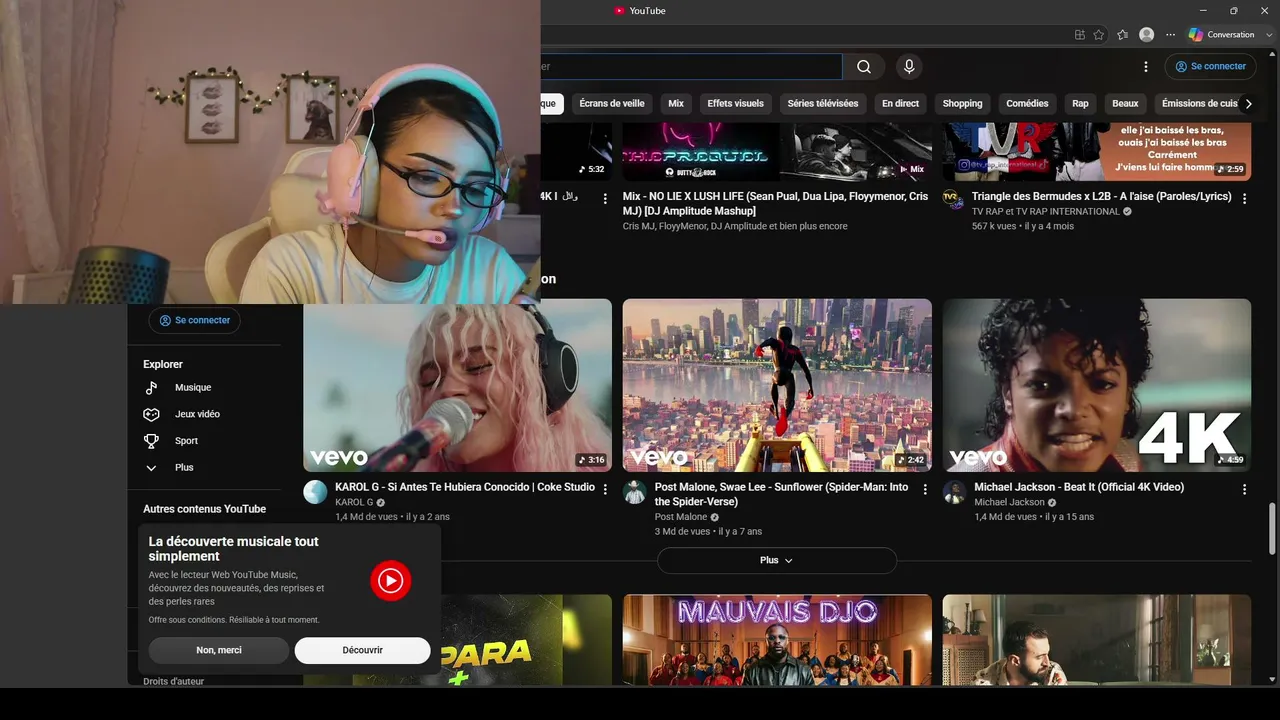Open the TV RAP channel avatar

(952, 199)
